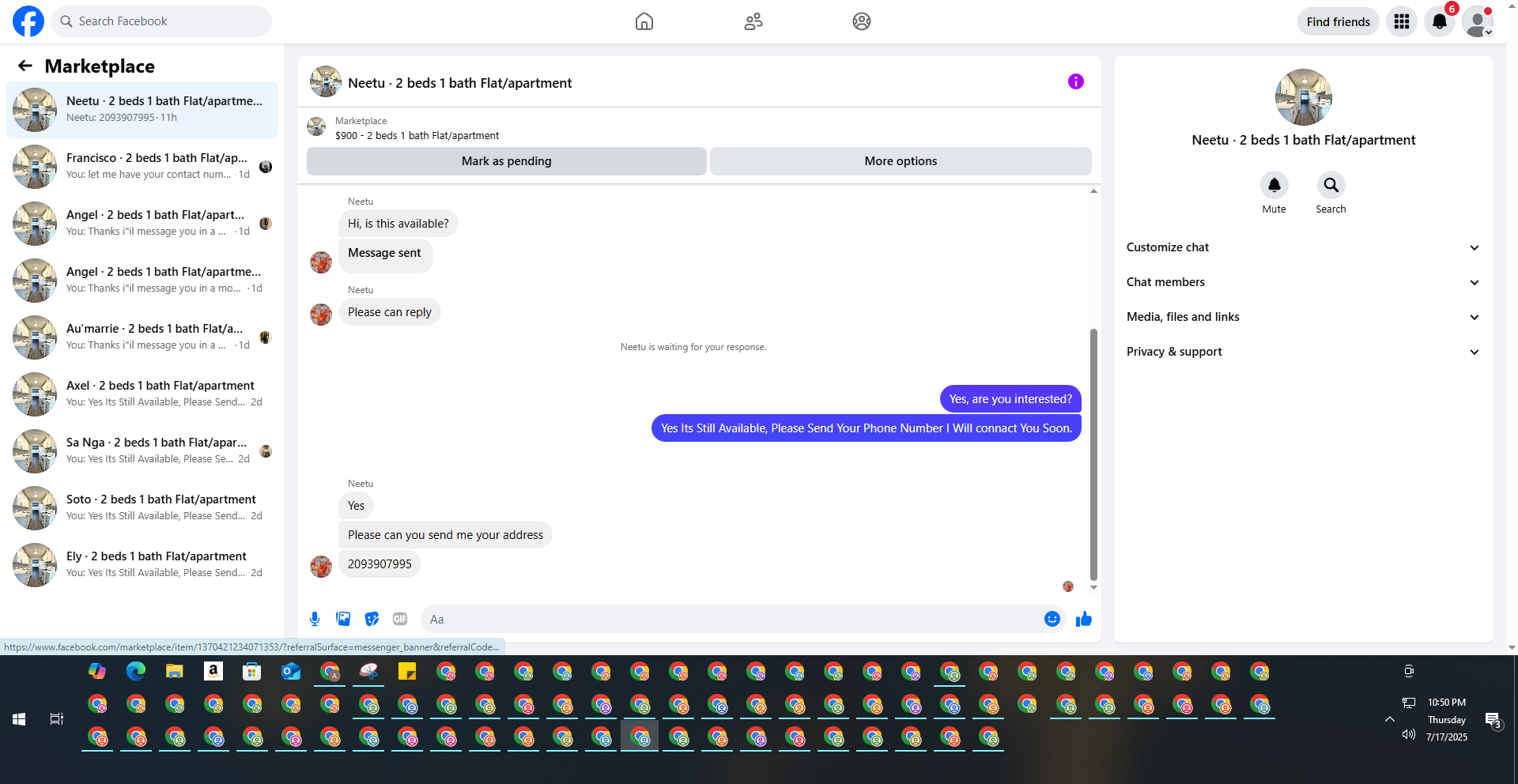Open the taskbar clock showing 10:50 PM
1518x784 pixels.
pyautogui.click(x=1447, y=719)
